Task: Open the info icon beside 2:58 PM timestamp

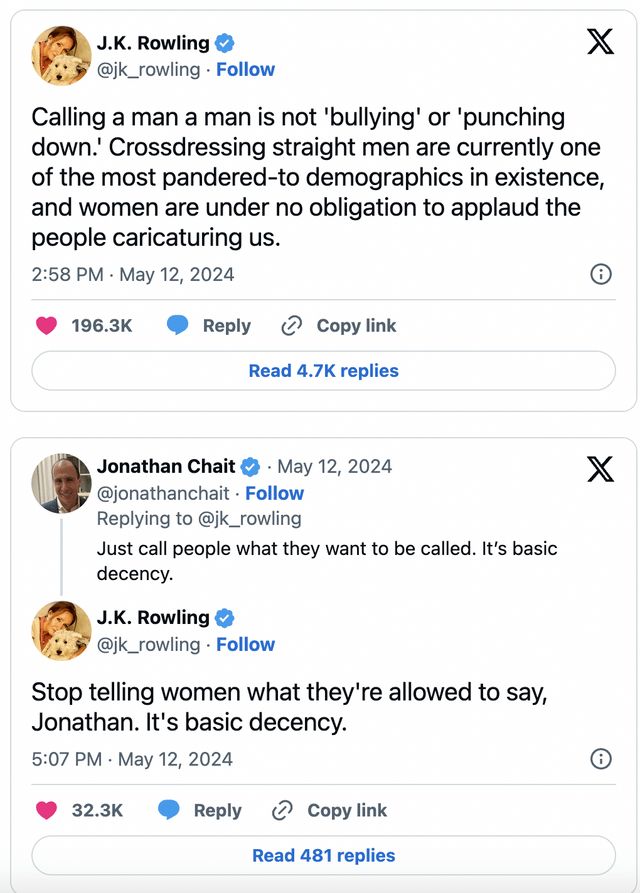Action: (601, 274)
